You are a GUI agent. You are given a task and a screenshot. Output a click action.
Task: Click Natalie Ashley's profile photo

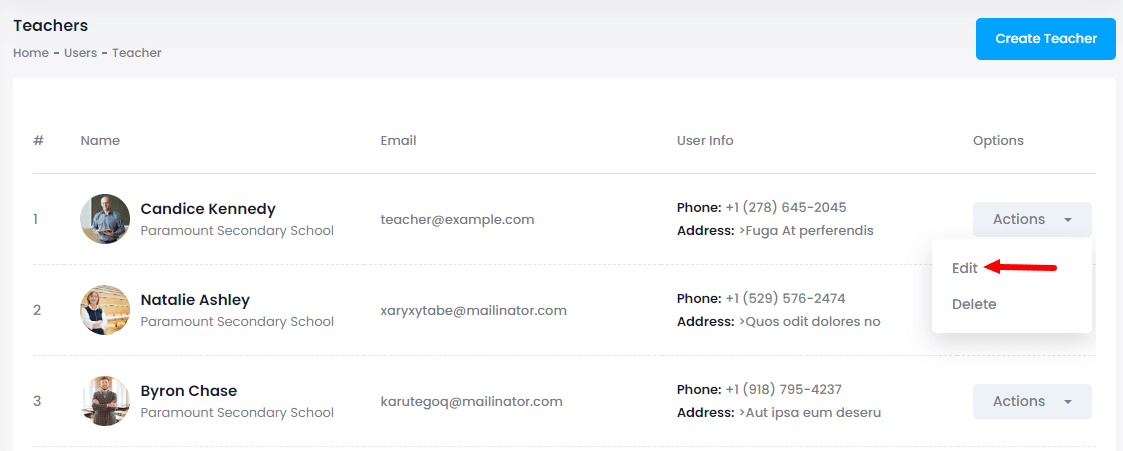105,310
